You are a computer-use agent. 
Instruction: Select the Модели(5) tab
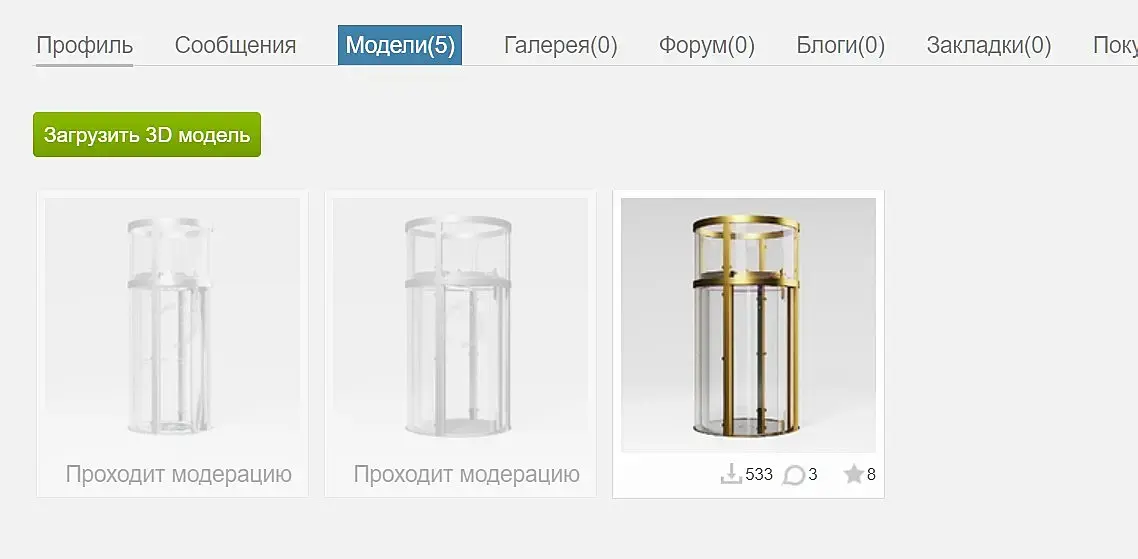(400, 45)
